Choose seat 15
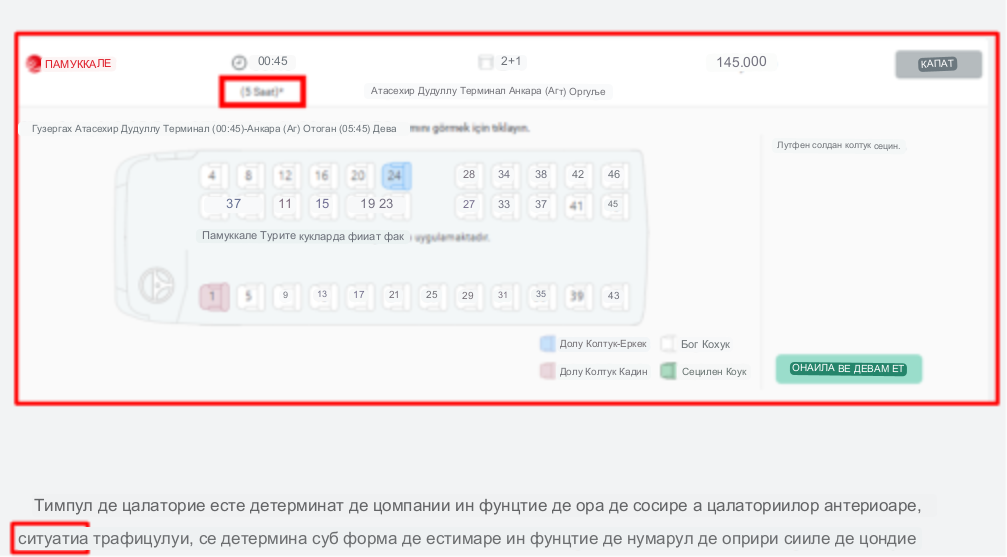 tap(322, 204)
